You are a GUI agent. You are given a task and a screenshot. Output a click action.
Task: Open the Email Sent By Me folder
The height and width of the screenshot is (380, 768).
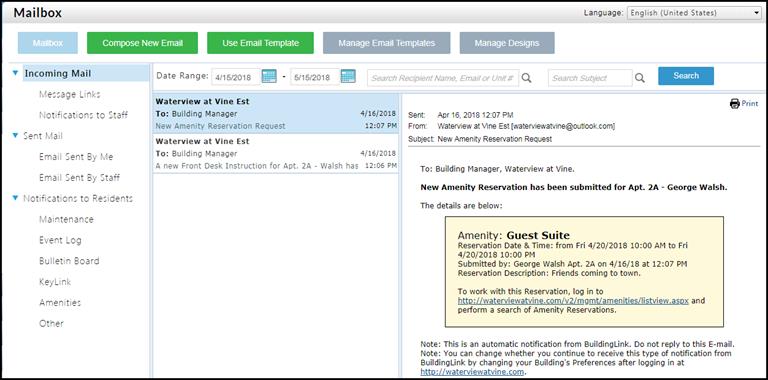(76, 157)
